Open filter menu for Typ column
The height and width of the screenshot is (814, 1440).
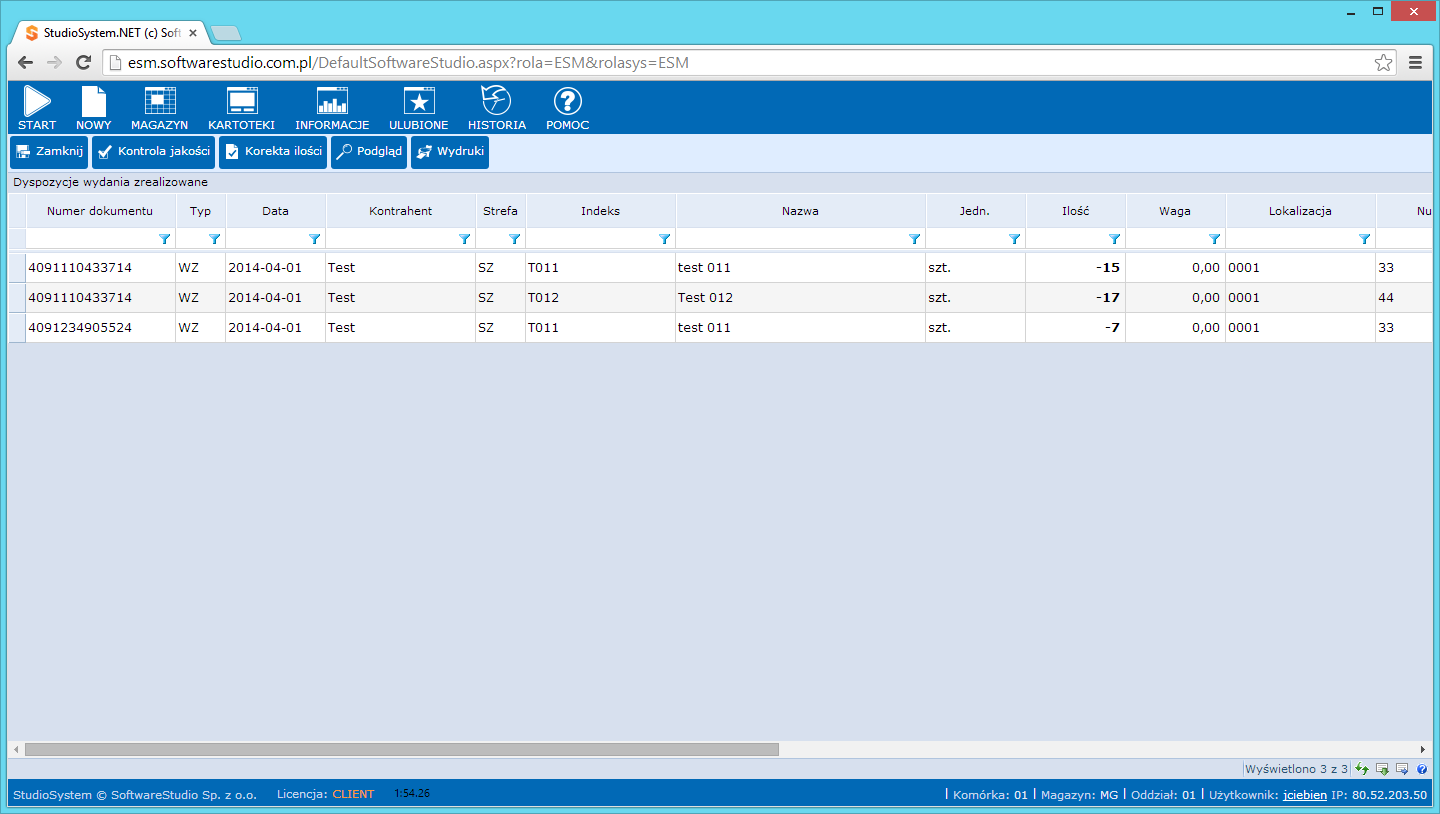tap(215, 239)
